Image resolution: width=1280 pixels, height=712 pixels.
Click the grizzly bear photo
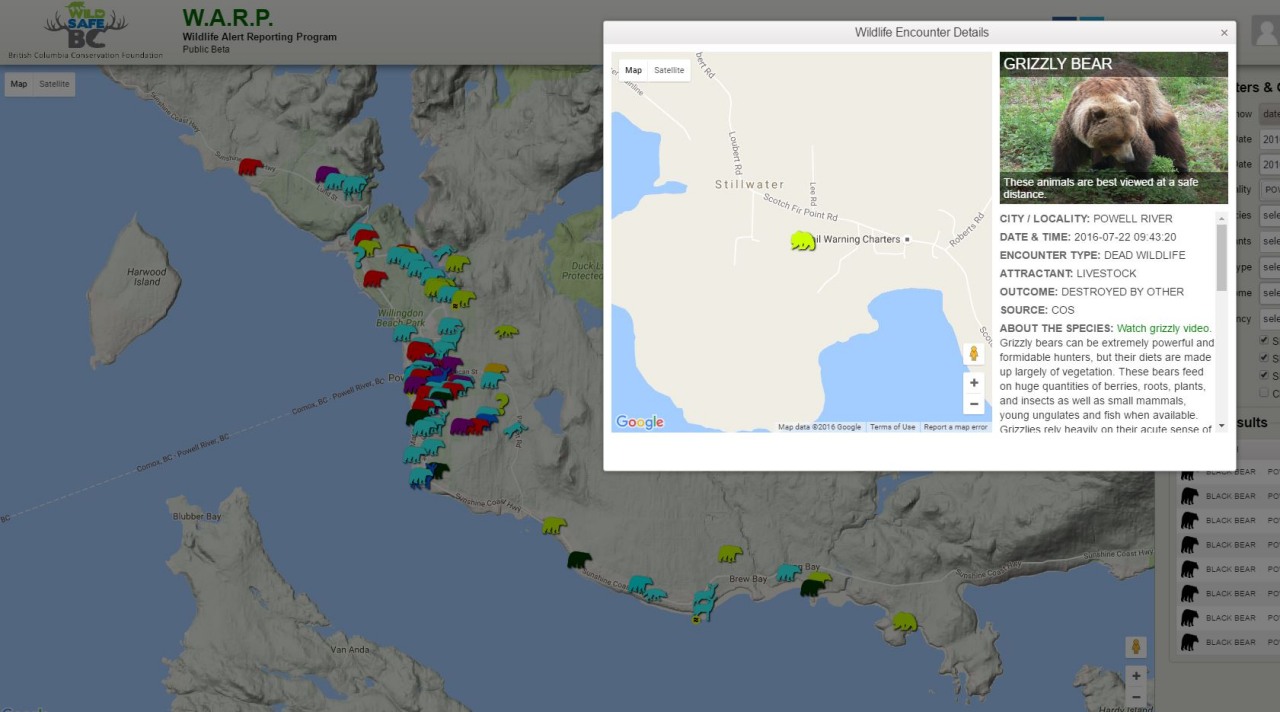click(x=1113, y=127)
